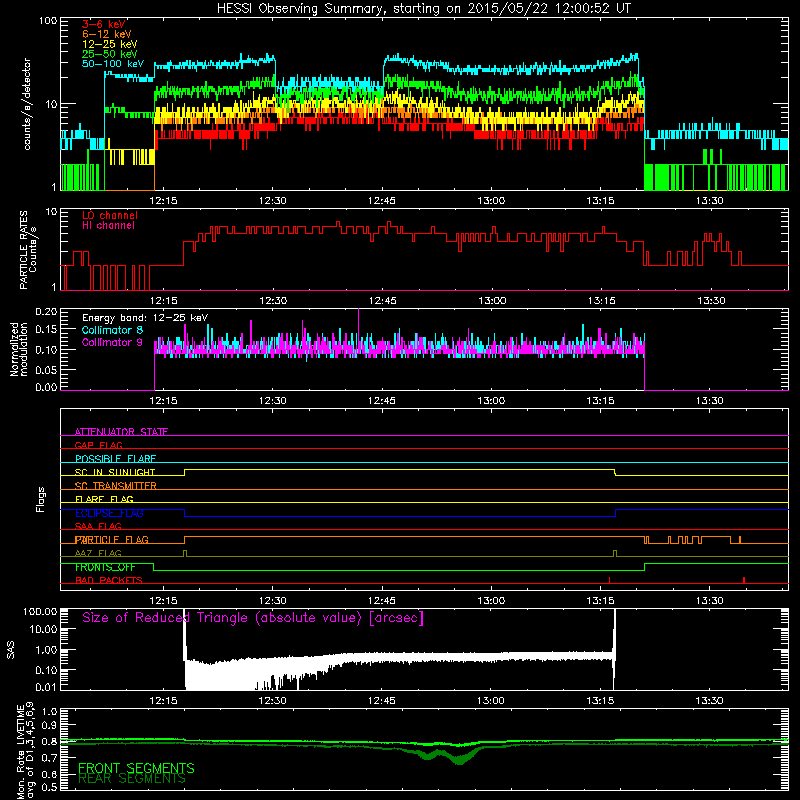Click the 100.00 SAS axis value
800x800 pixels.
click(x=40, y=611)
